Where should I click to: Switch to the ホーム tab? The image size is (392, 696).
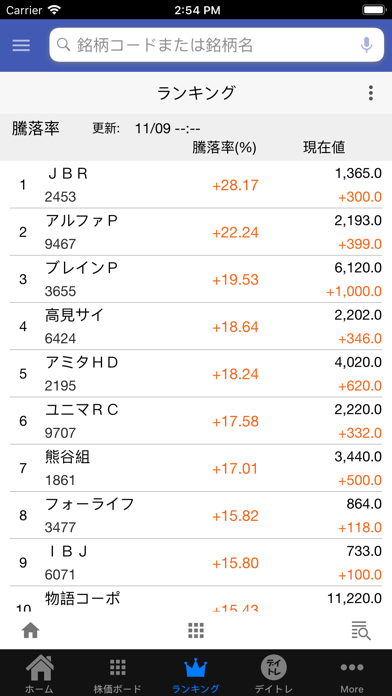[x=40, y=674]
